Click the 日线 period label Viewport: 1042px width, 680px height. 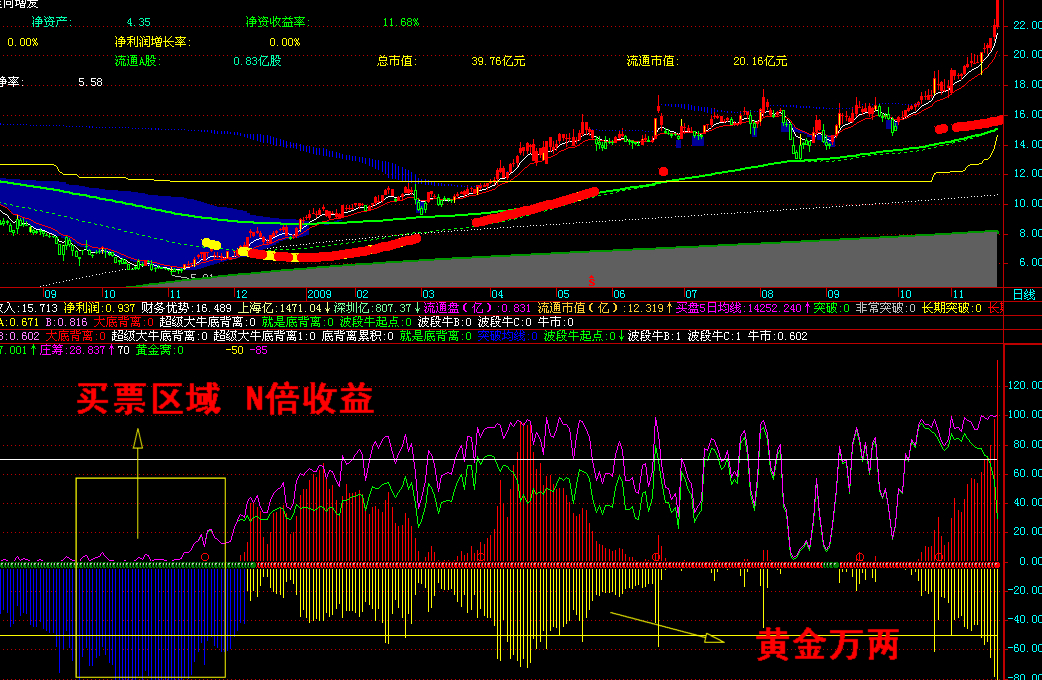coord(1023,294)
